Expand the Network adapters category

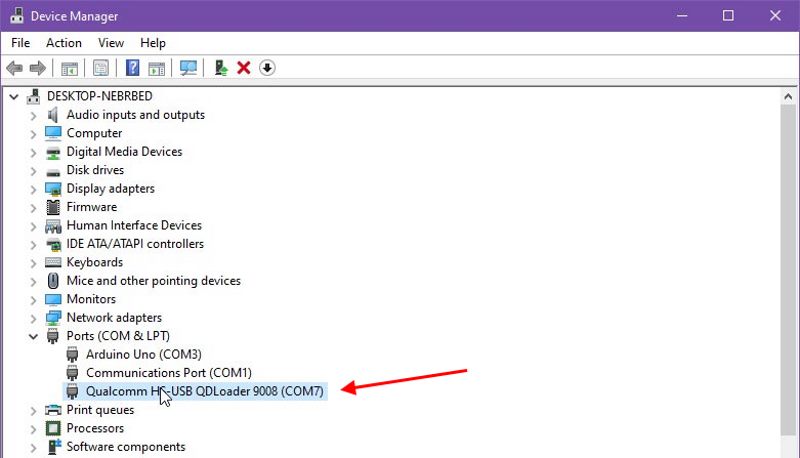coord(33,318)
